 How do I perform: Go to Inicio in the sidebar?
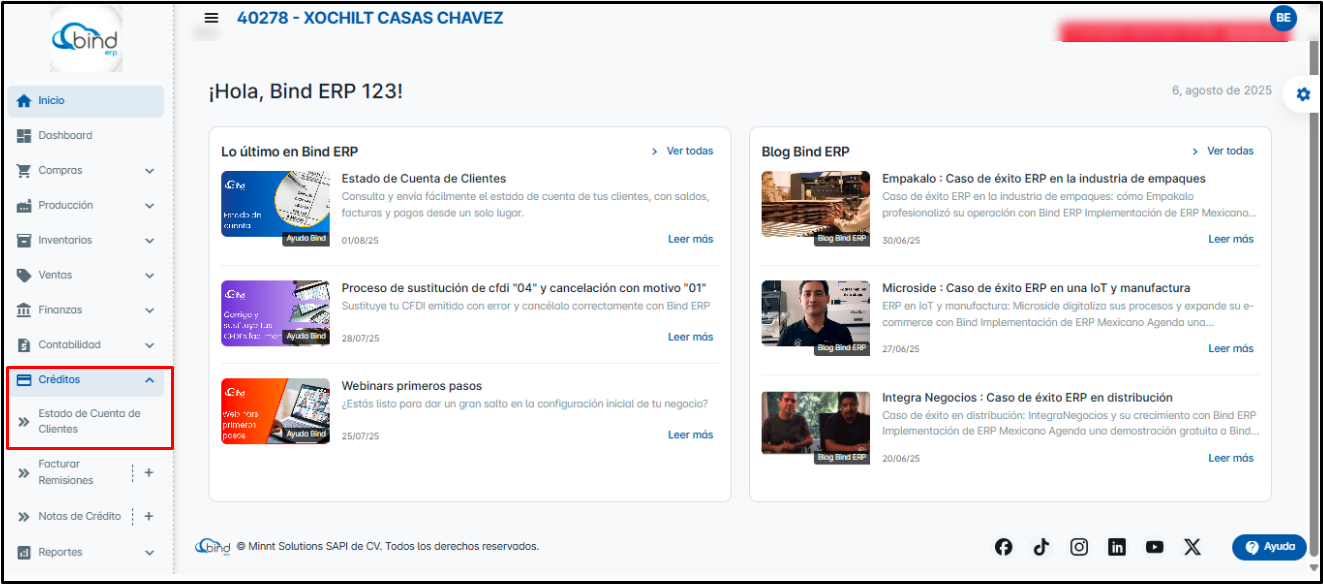pyautogui.click(x=86, y=101)
